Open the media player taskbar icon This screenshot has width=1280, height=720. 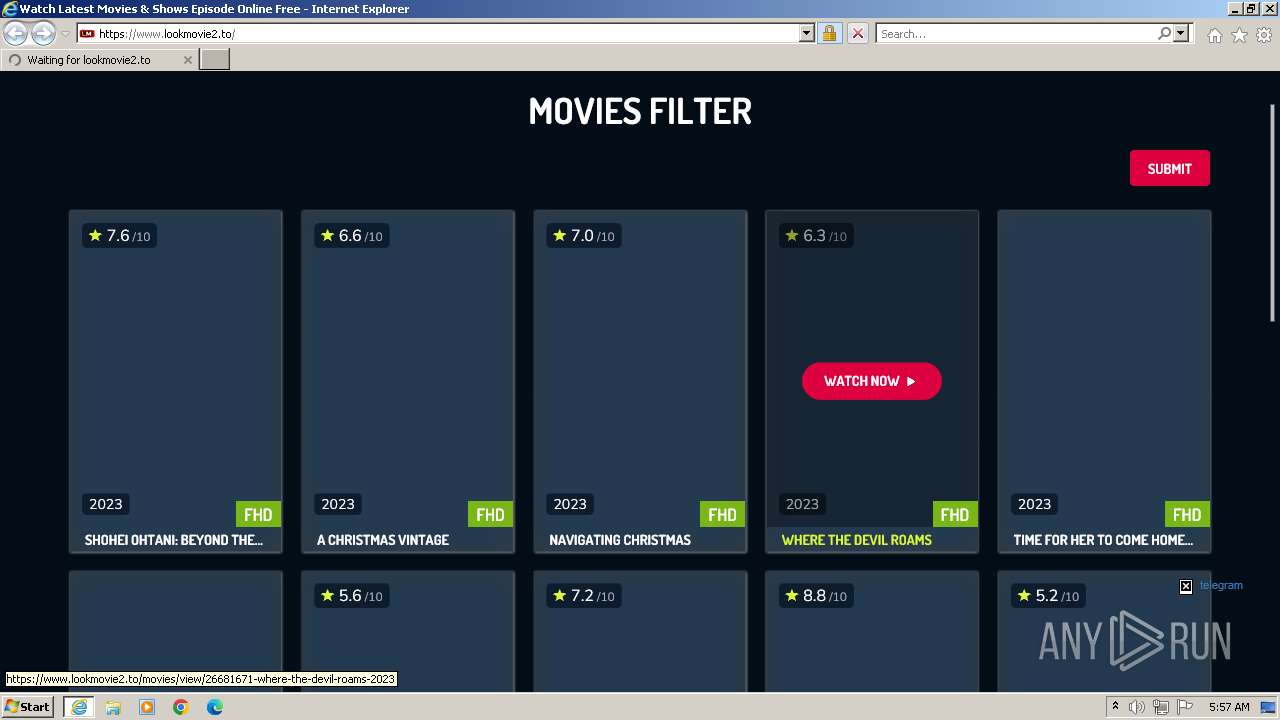point(147,707)
